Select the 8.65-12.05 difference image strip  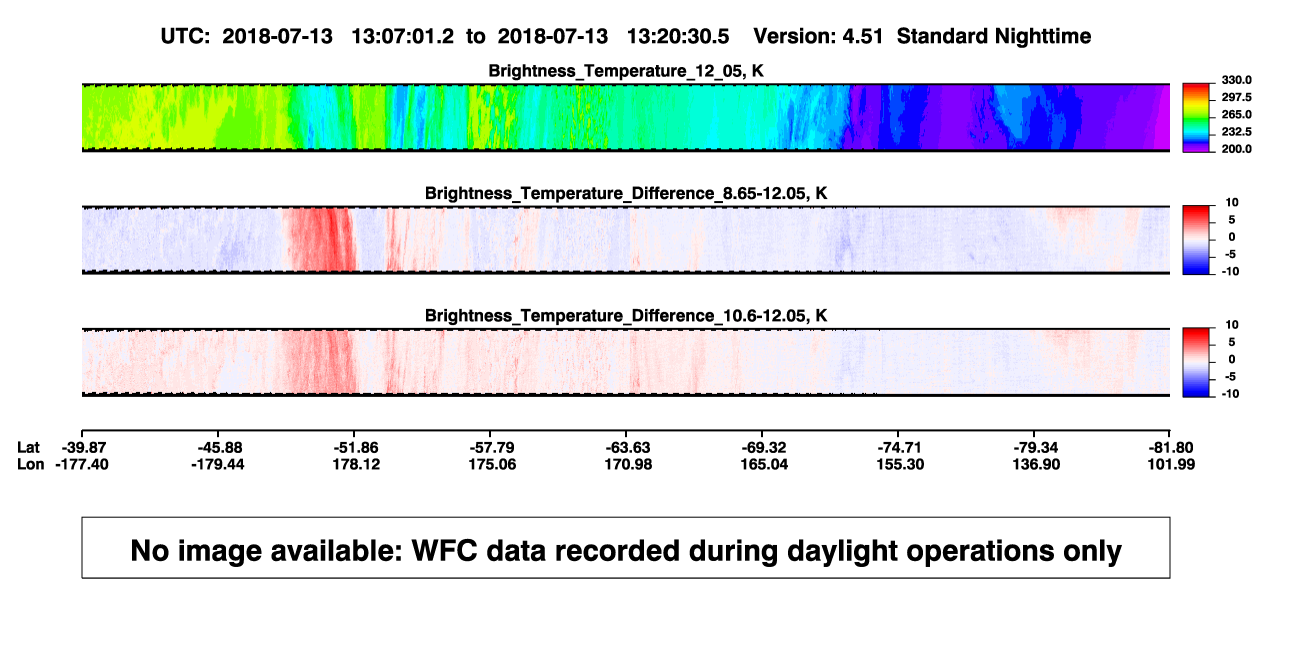626,239
